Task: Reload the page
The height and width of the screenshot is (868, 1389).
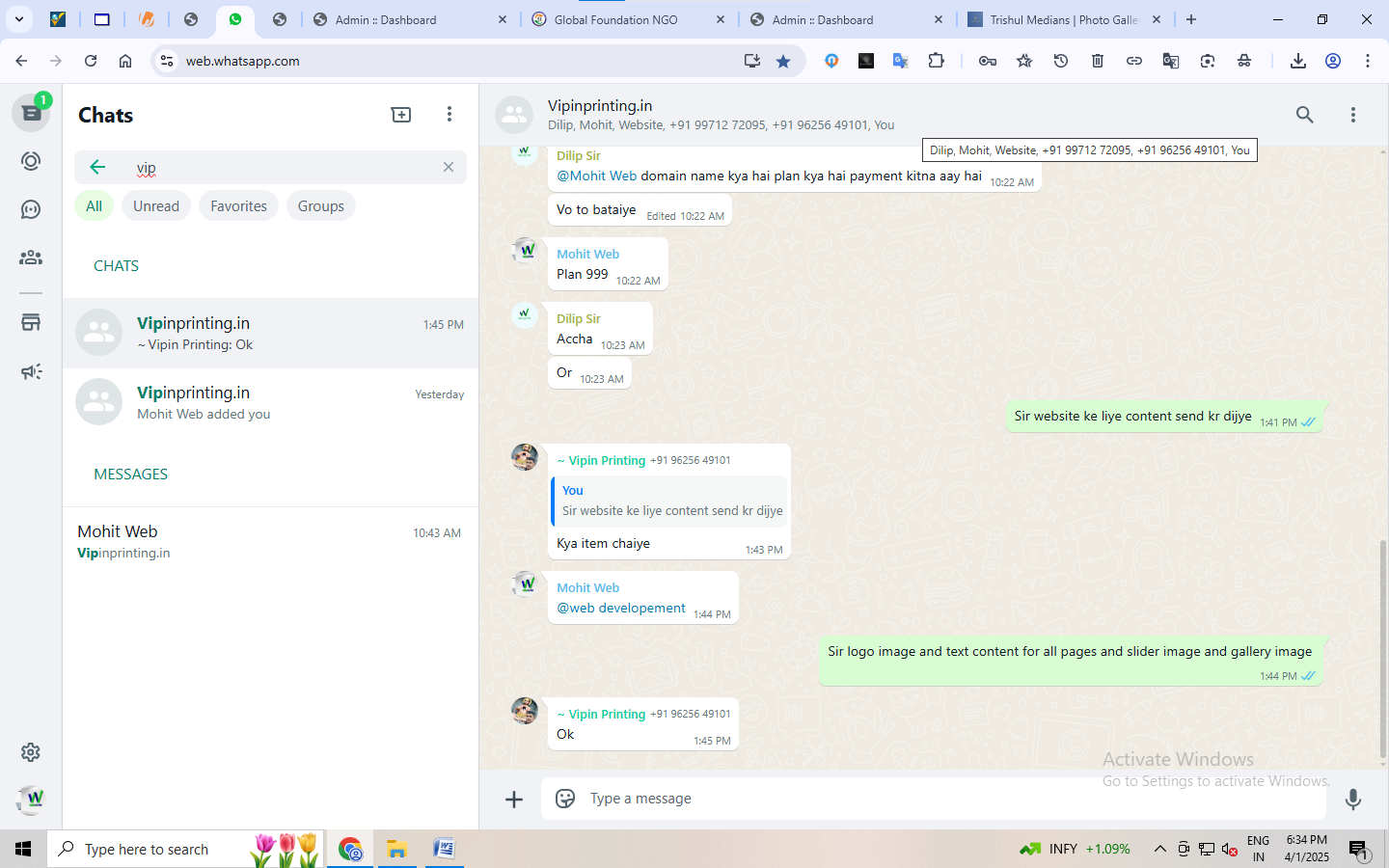Action: click(x=91, y=61)
